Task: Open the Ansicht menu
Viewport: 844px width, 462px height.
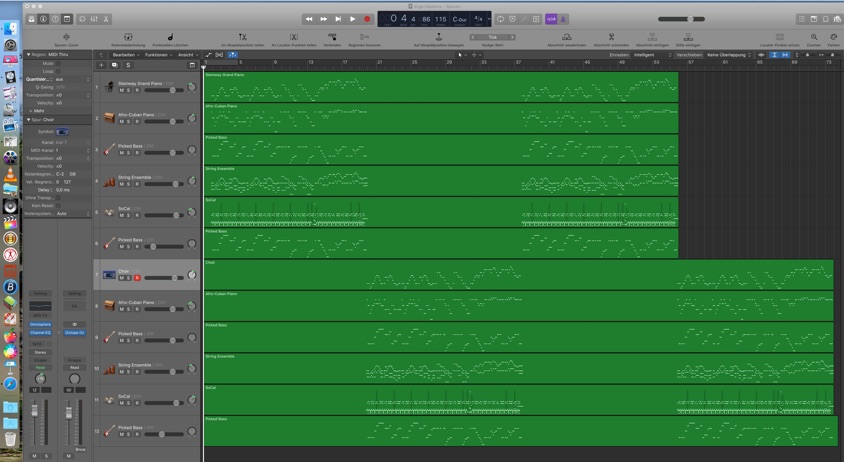Action: pos(187,54)
